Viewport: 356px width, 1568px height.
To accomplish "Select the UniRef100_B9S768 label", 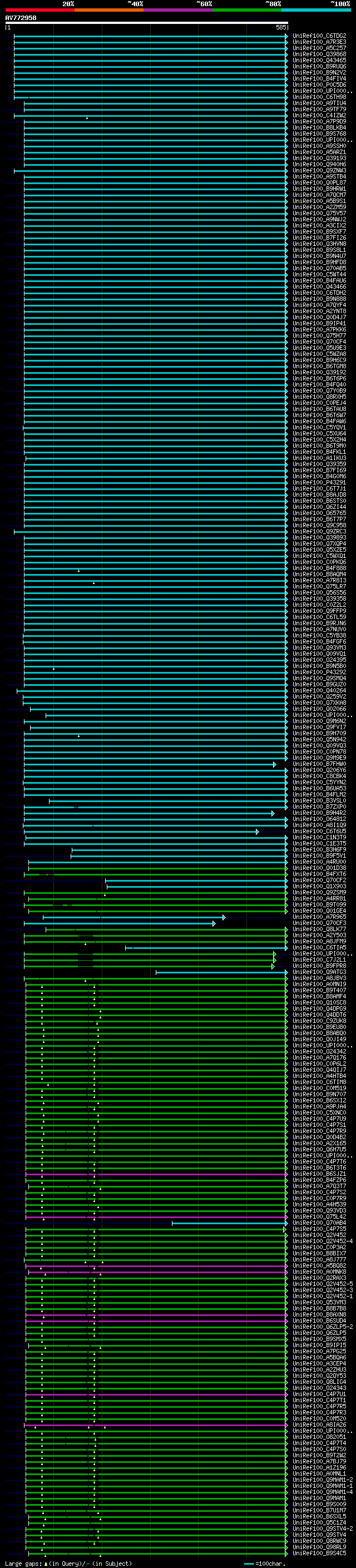I will [x=319, y=133].
